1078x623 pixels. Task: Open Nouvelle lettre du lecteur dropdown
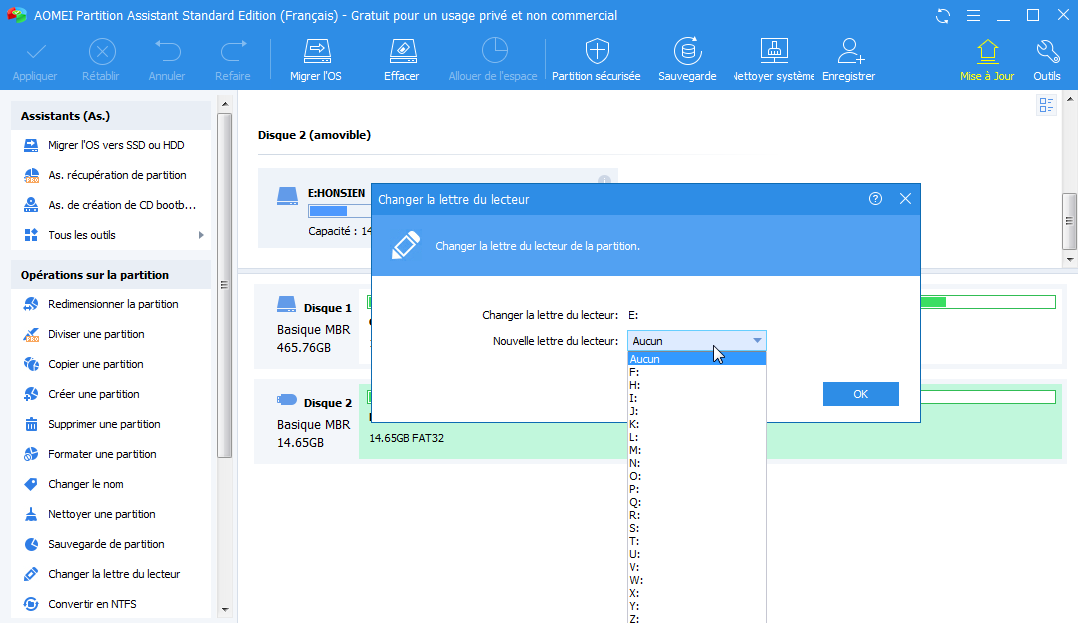pos(696,341)
